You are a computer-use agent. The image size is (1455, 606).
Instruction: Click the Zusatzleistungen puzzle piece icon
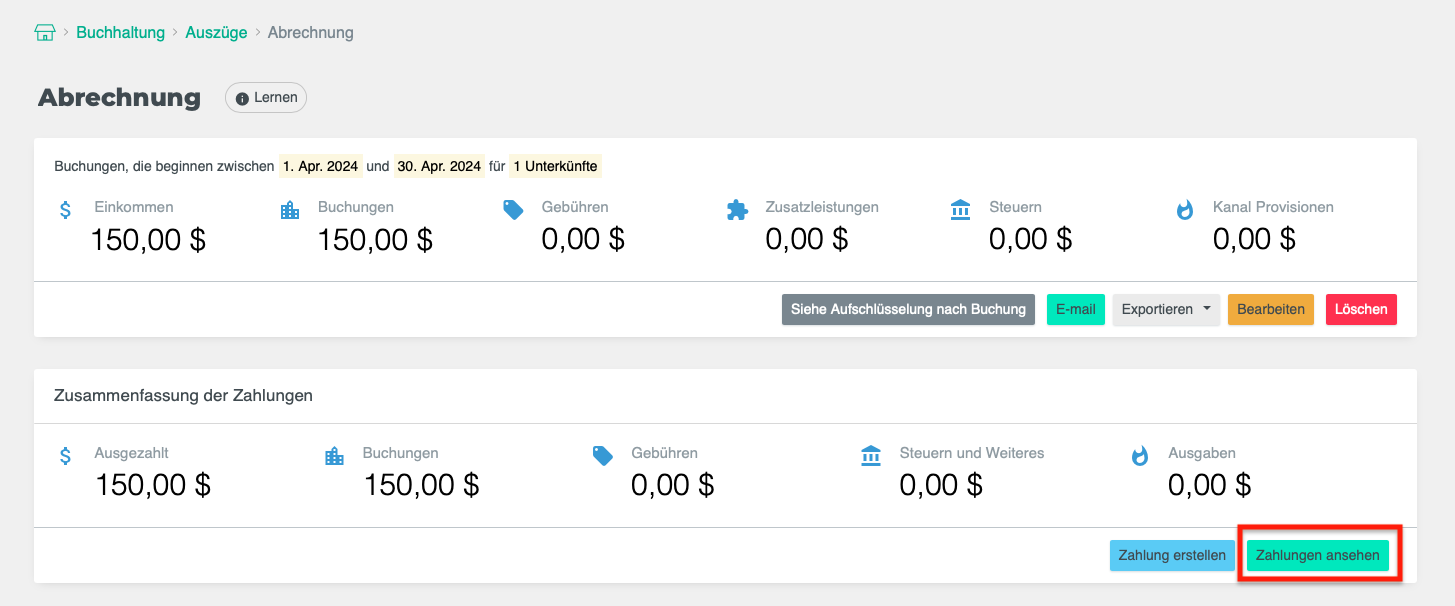737,210
